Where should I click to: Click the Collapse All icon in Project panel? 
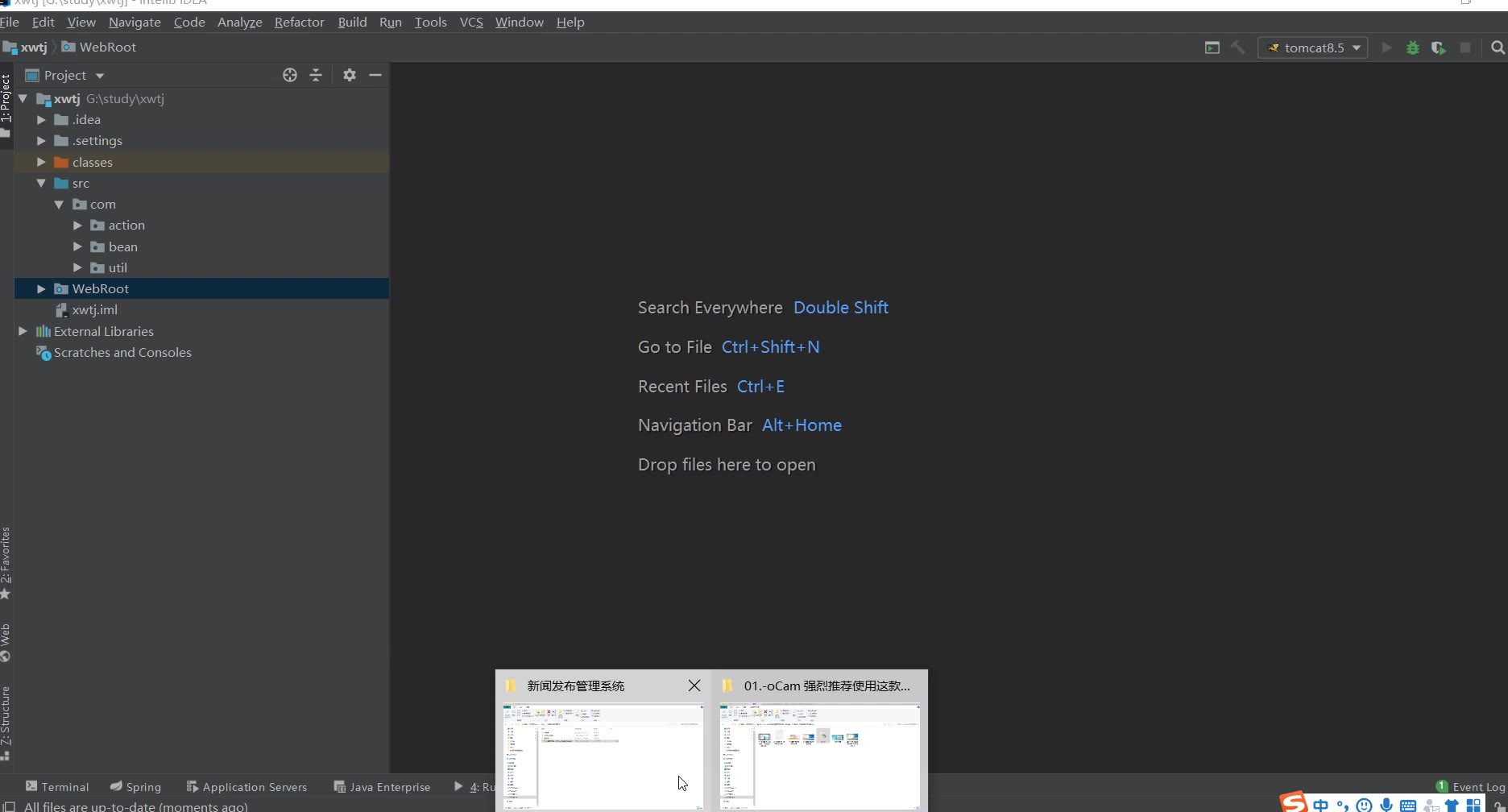coord(316,75)
